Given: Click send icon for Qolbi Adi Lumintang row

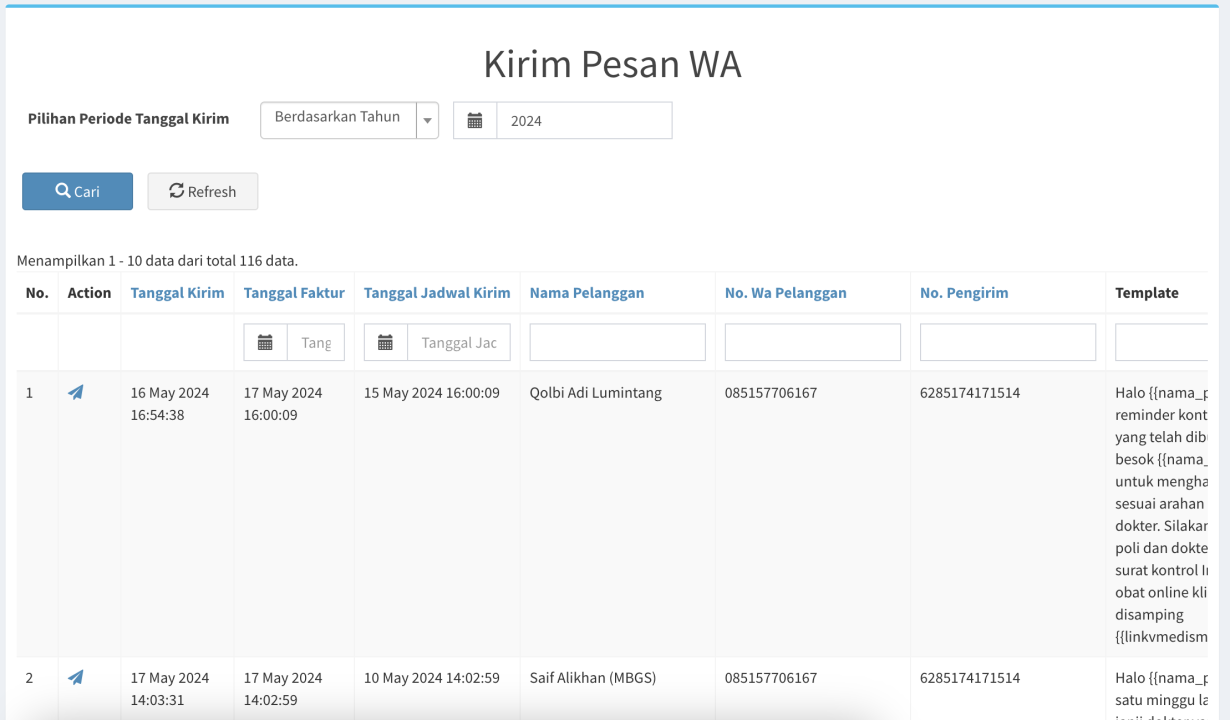Looking at the screenshot, I should pos(76,393).
